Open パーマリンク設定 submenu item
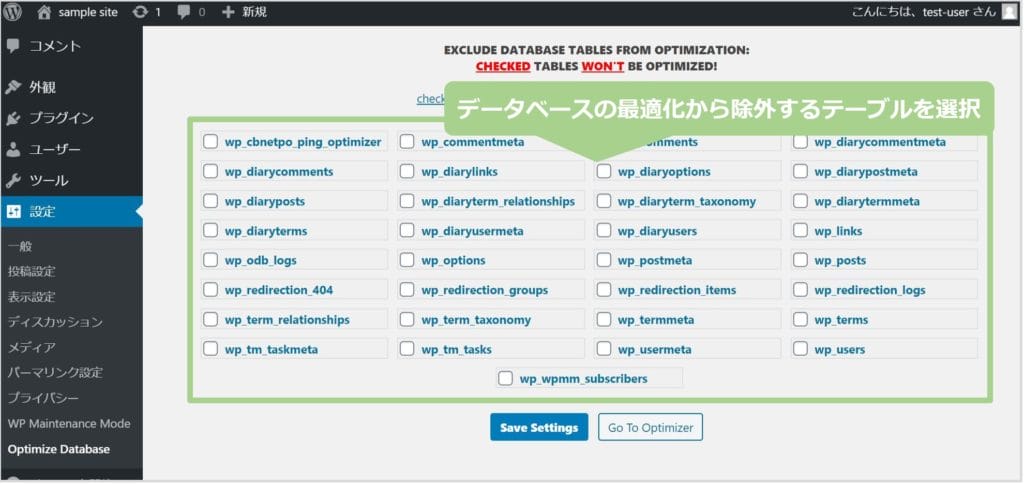 pos(56,373)
